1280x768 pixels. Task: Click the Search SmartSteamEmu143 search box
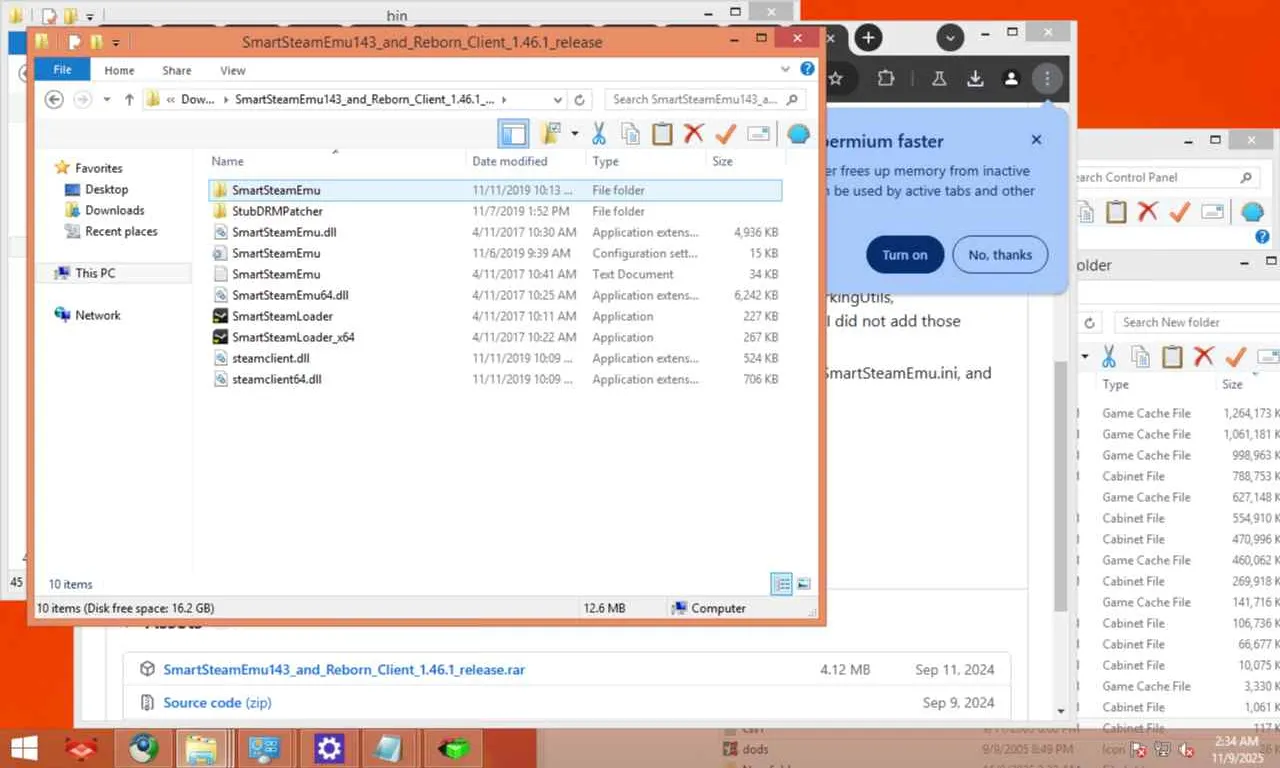(706, 99)
